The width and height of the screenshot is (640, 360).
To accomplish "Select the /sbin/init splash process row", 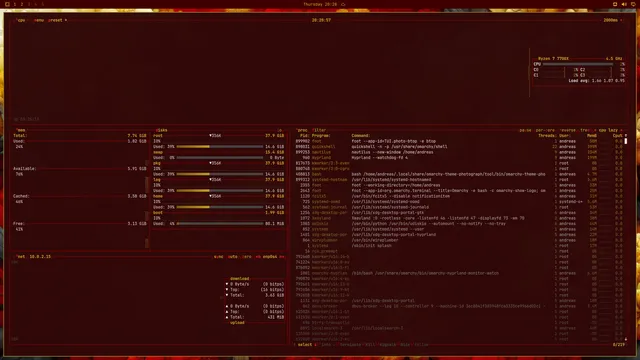I will (459, 246).
